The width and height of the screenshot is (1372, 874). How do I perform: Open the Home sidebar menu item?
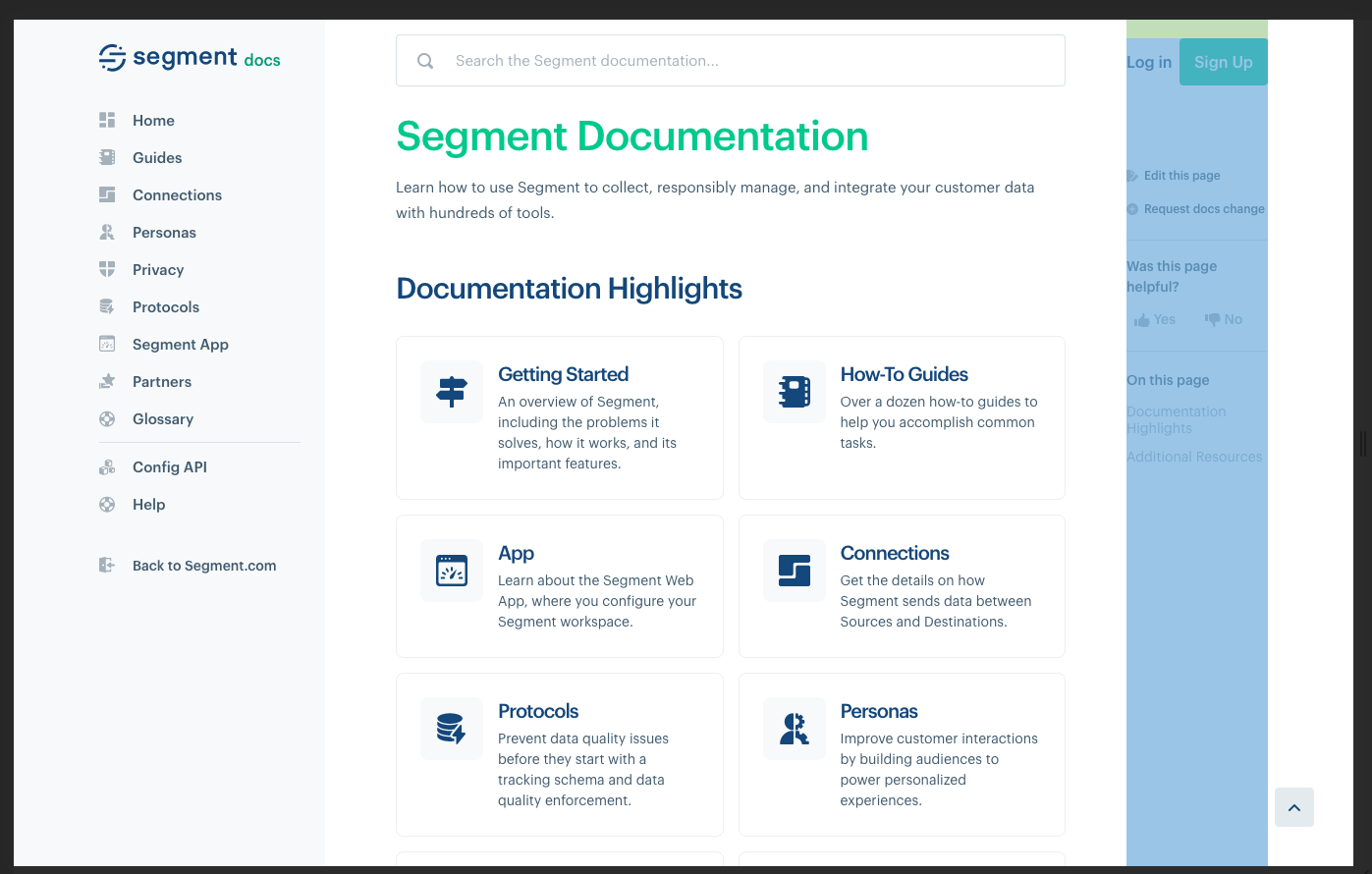(x=153, y=120)
